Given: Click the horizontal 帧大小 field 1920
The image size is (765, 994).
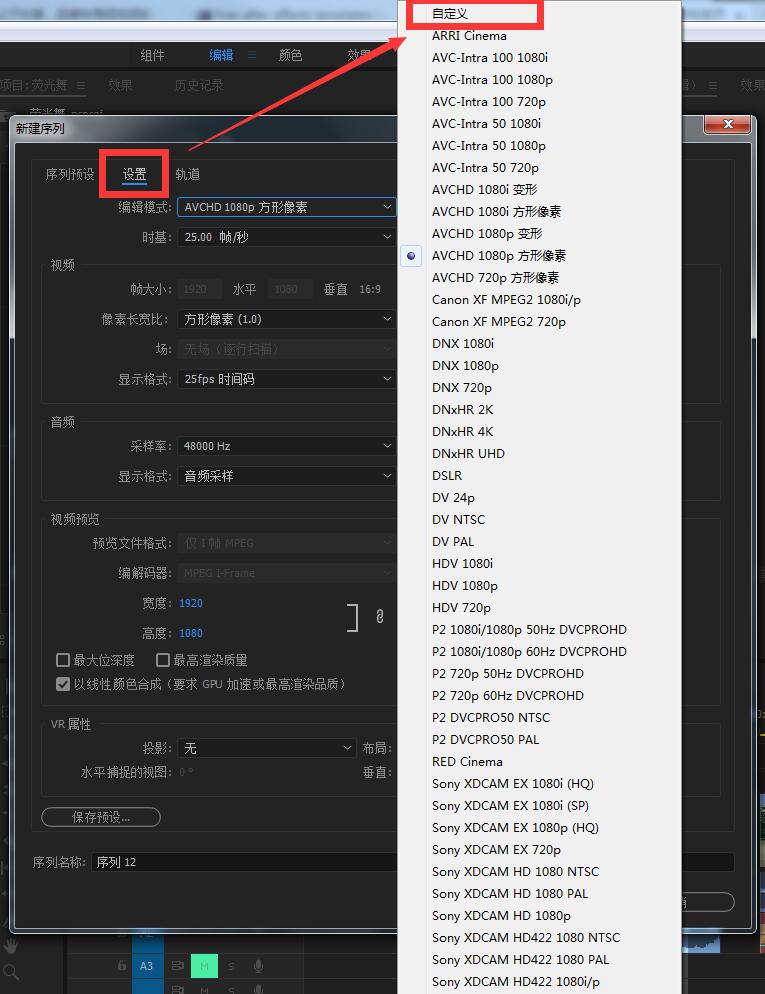Looking at the screenshot, I should [199, 290].
